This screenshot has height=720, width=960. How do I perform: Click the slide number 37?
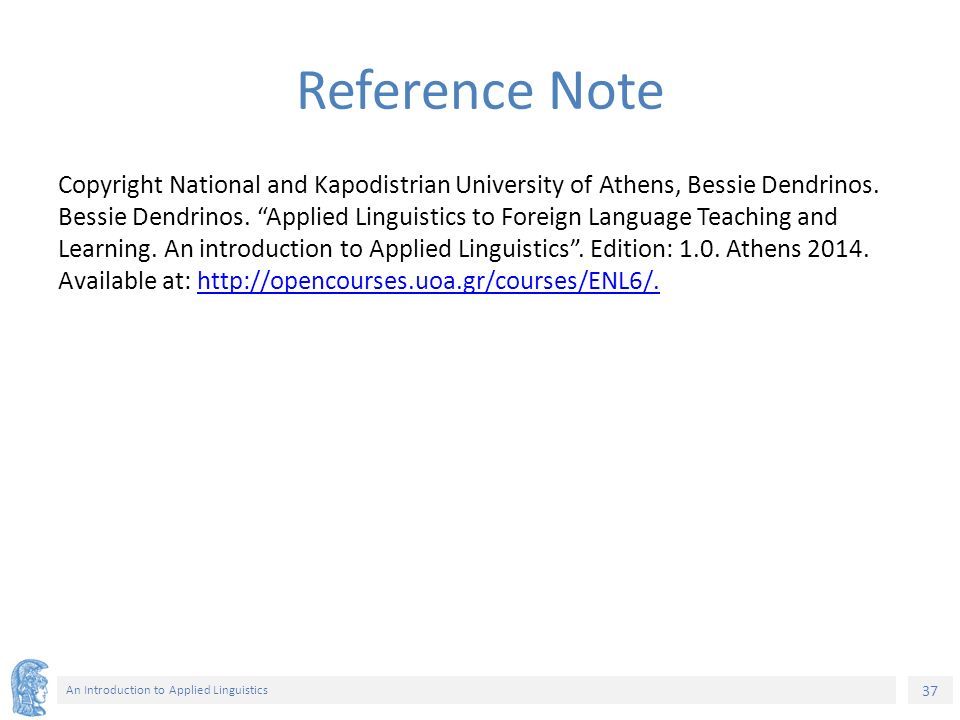[929, 691]
